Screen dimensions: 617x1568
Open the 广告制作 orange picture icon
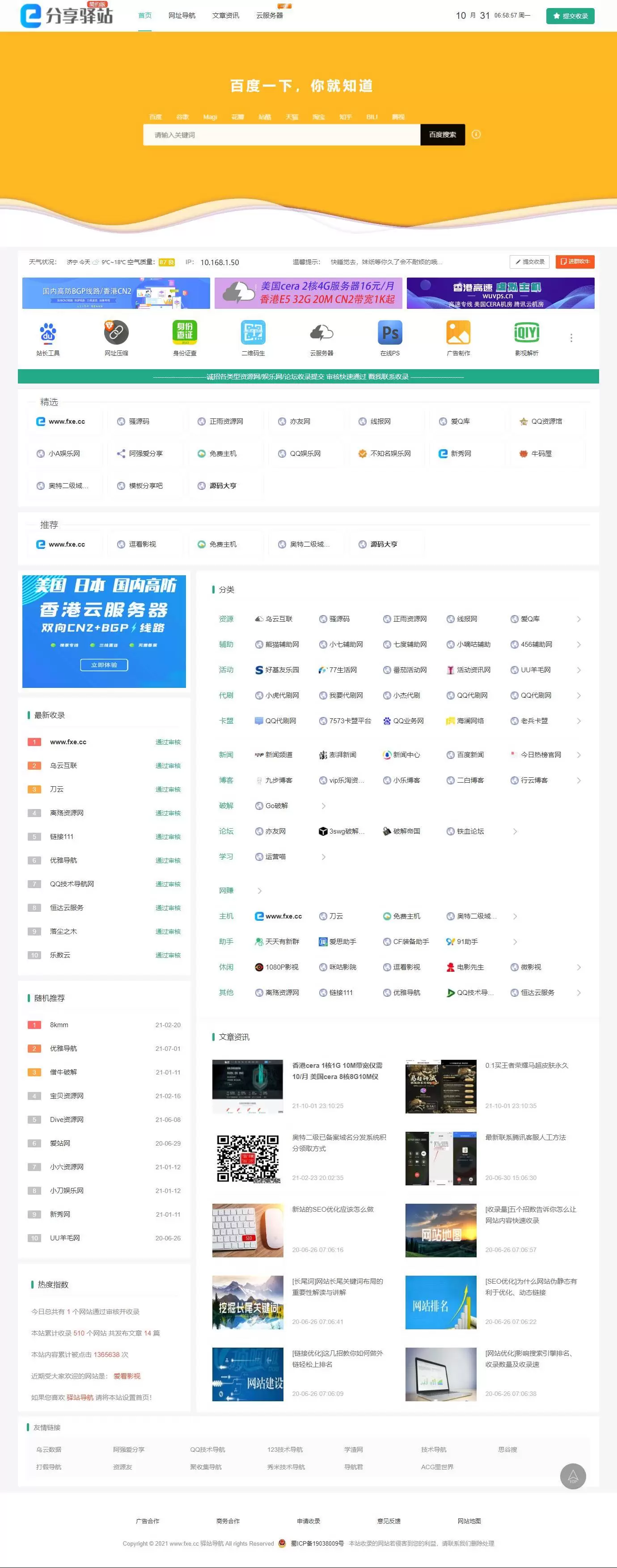pos(459,333)
